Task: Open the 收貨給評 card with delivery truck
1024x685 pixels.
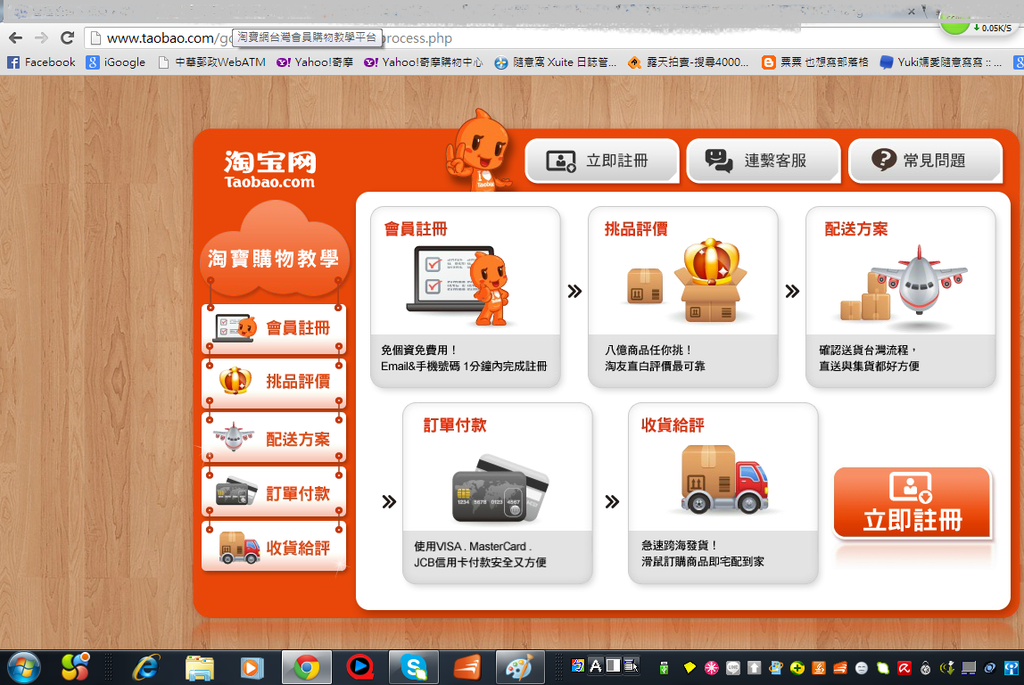Action: 723,493
